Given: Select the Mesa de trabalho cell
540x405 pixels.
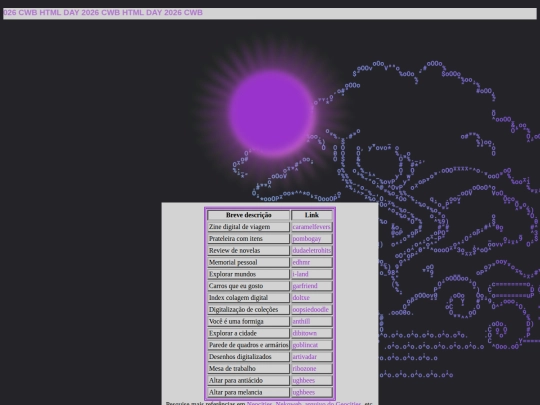Looking at the screenshot, I should coord(248,368).
